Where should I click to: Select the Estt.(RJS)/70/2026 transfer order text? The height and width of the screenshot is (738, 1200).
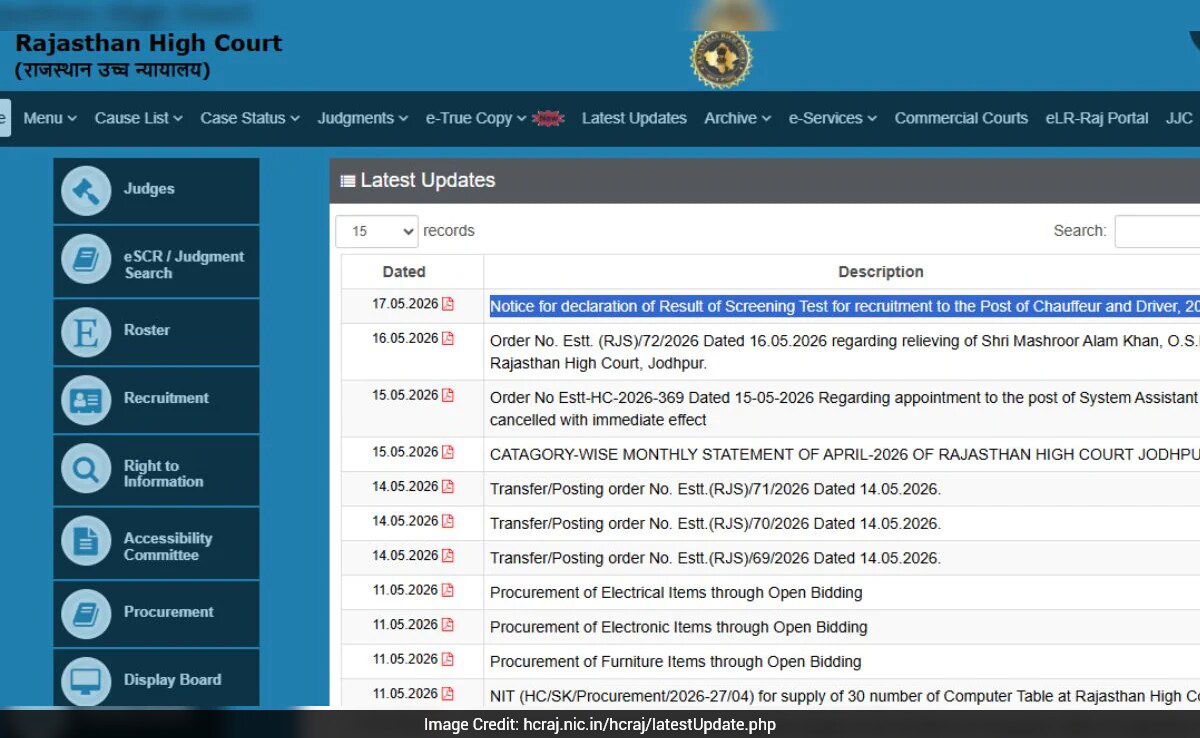click(715, 524)
